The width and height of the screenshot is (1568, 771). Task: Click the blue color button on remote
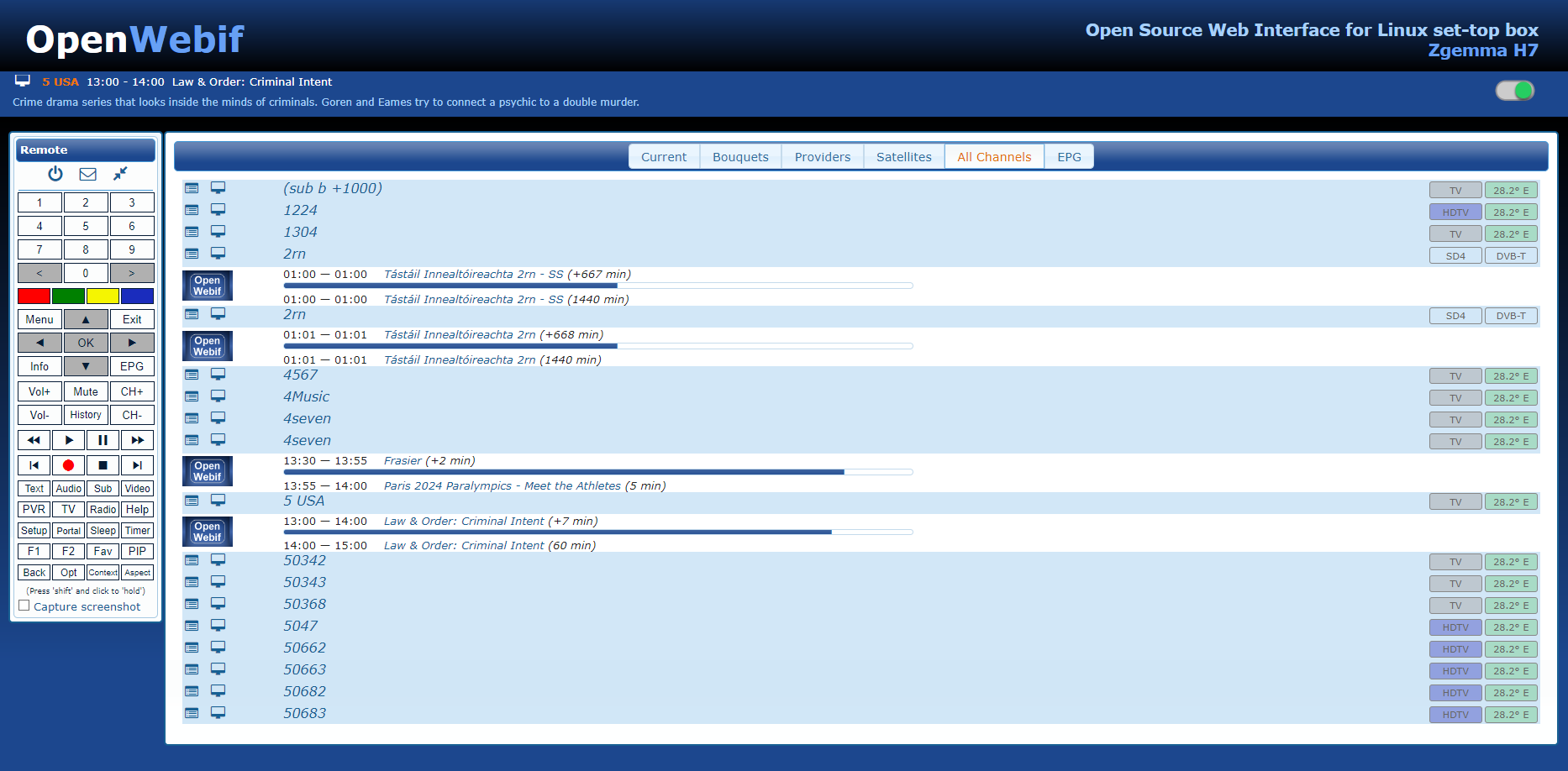point(137,296)
